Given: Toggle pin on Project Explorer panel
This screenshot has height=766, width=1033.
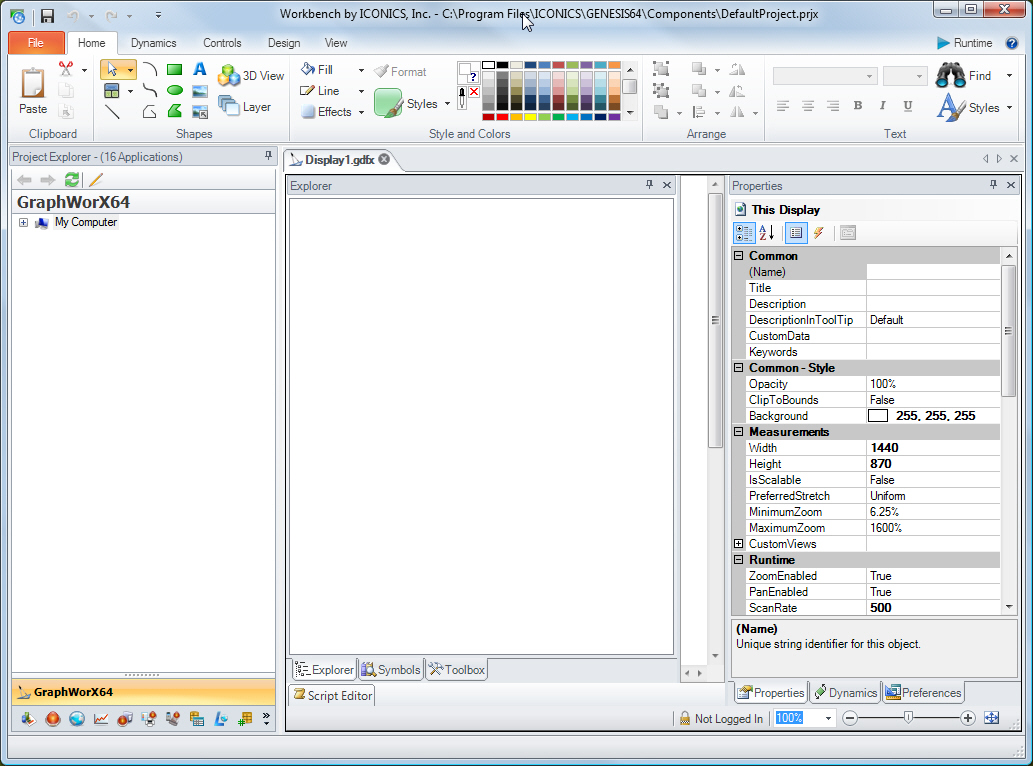Looking at the screenshot, I should click(268, 156).
